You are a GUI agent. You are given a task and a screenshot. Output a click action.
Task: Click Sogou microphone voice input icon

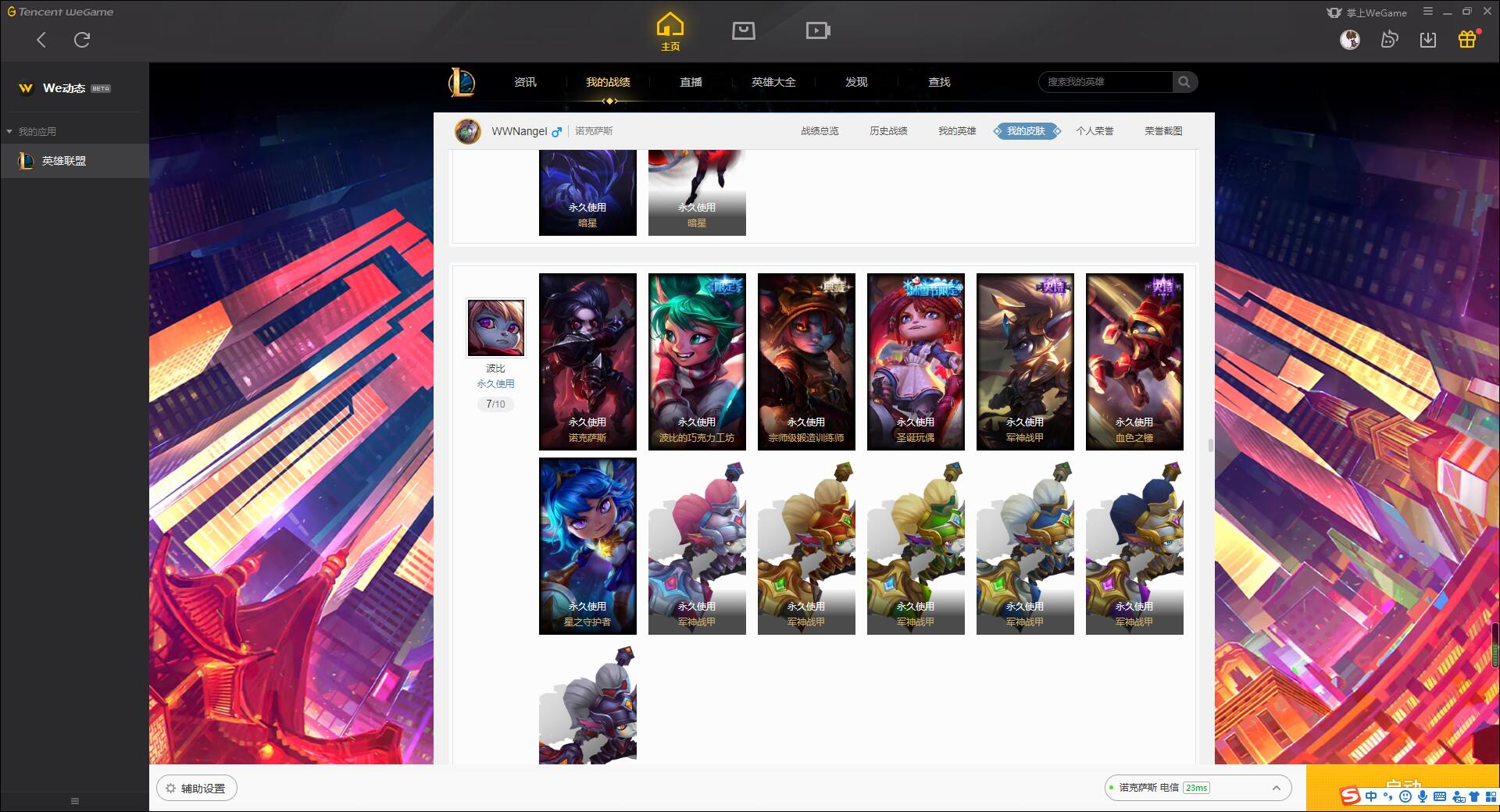tap(1423, 796)
